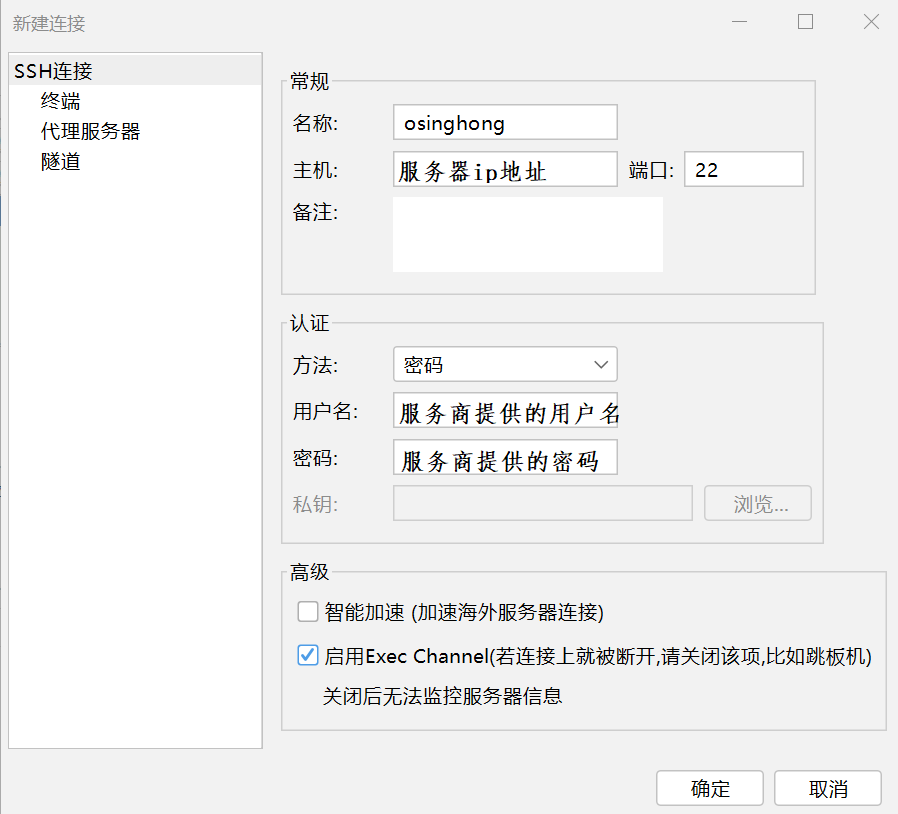Focus the 用户名 input field

(x=505, y=411)
